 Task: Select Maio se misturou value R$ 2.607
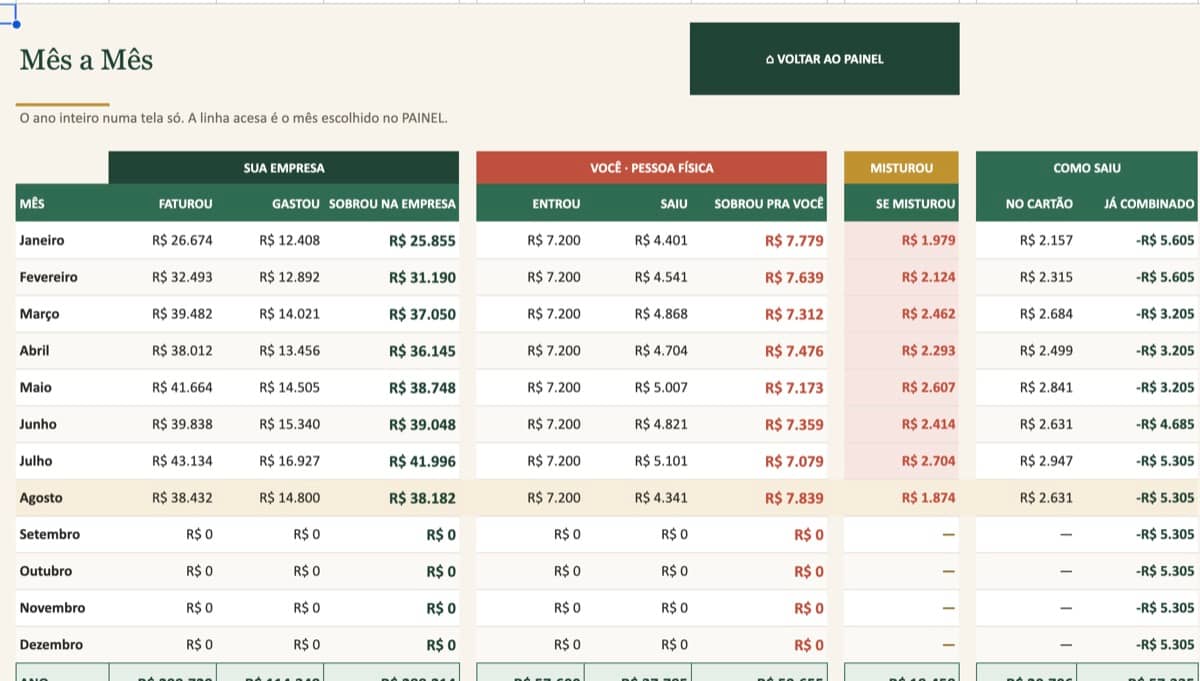[928, 387]
